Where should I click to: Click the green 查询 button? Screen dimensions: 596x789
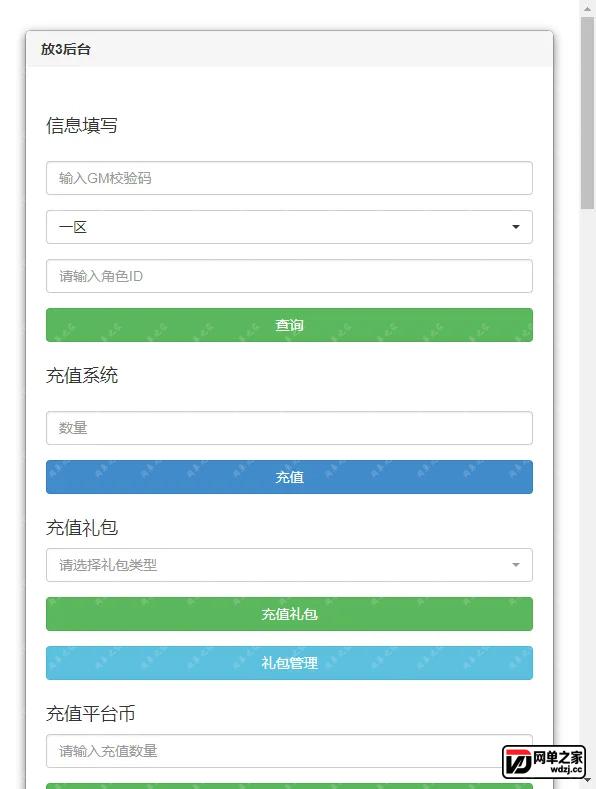[289, 325]
